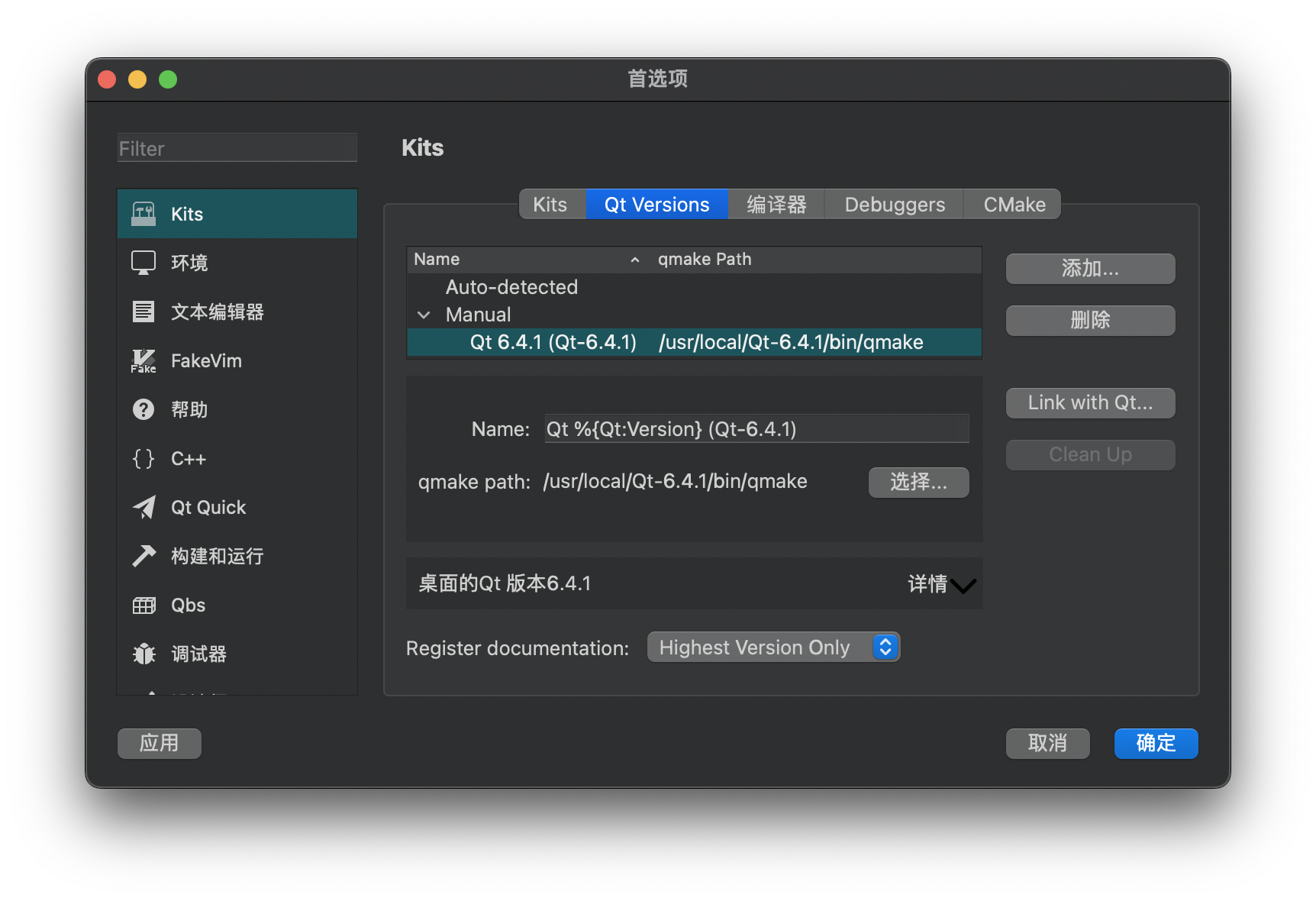The width and height of the screenshot is (1316, 901).
Task: Open the 构建和运行 hammer icon
Action: (x=144, y=556)
